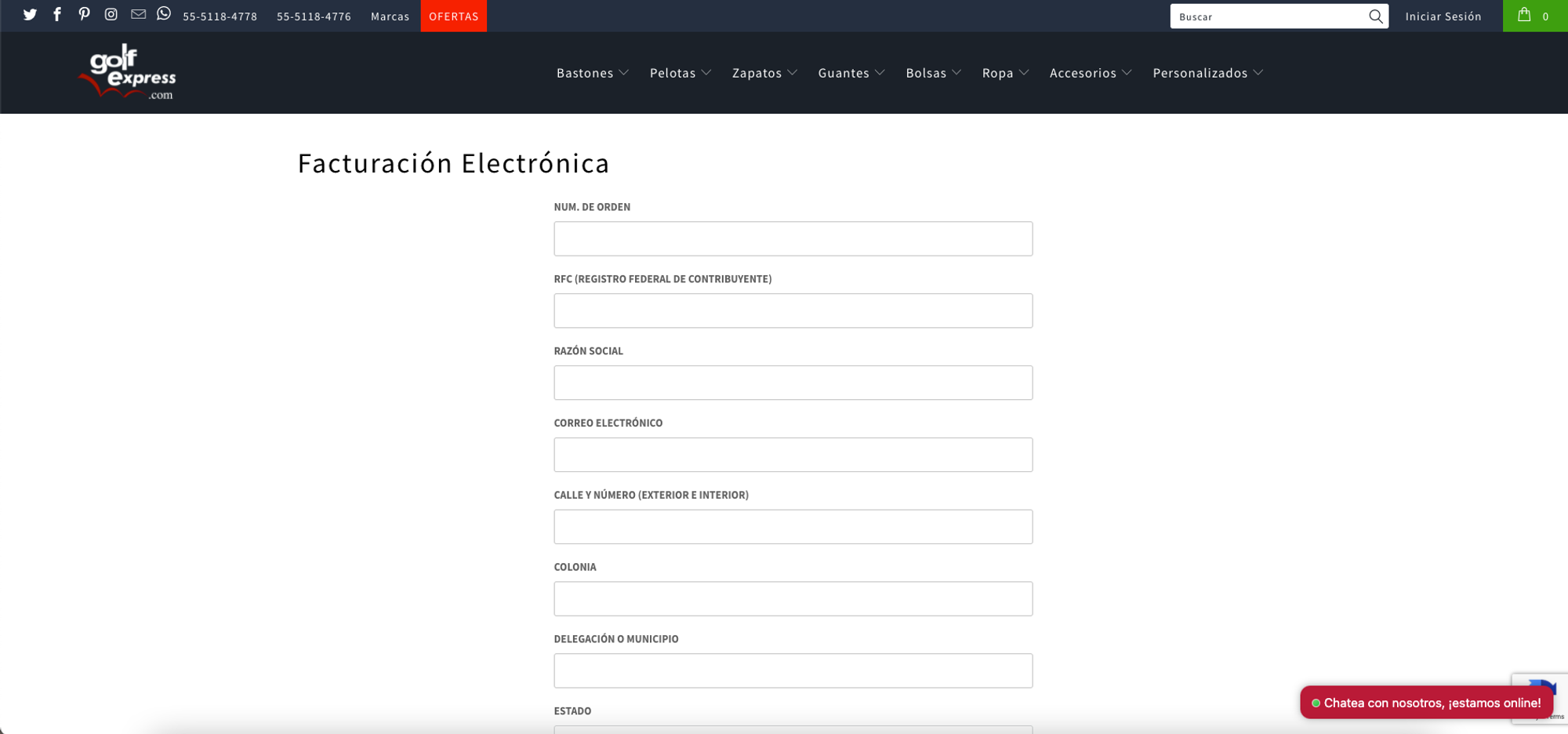The height and width of the screenshot is (734, 1568).
Task: Click the Num. de Orden field
Action: coord(793,238)
